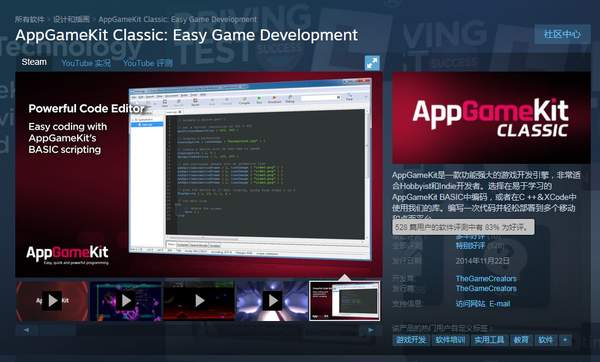Open the 社区中心 community hub
The width and height of the screenshot is (600, 362).
pyautogui.click(x=562, y=34)
